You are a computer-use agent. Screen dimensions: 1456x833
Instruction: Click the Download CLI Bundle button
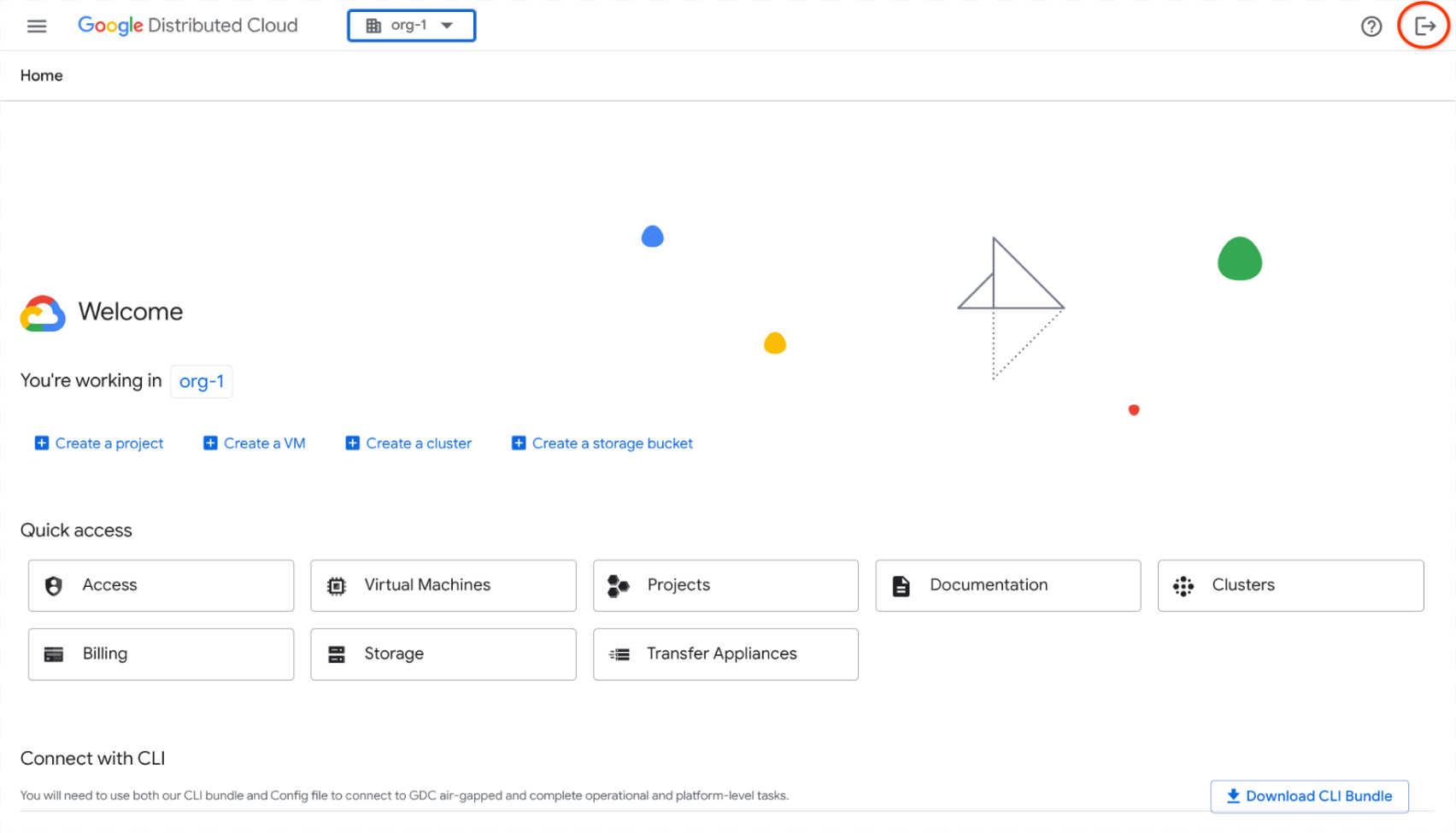[x=1309, y=796]
